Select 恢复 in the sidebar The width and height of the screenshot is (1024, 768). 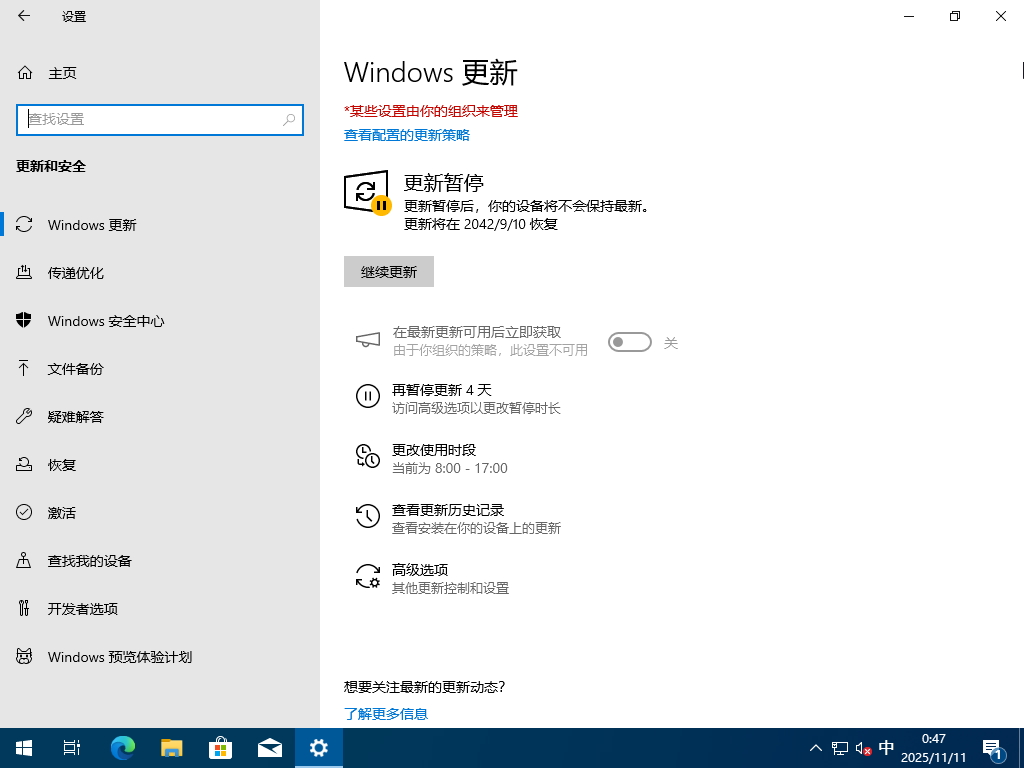62,464
